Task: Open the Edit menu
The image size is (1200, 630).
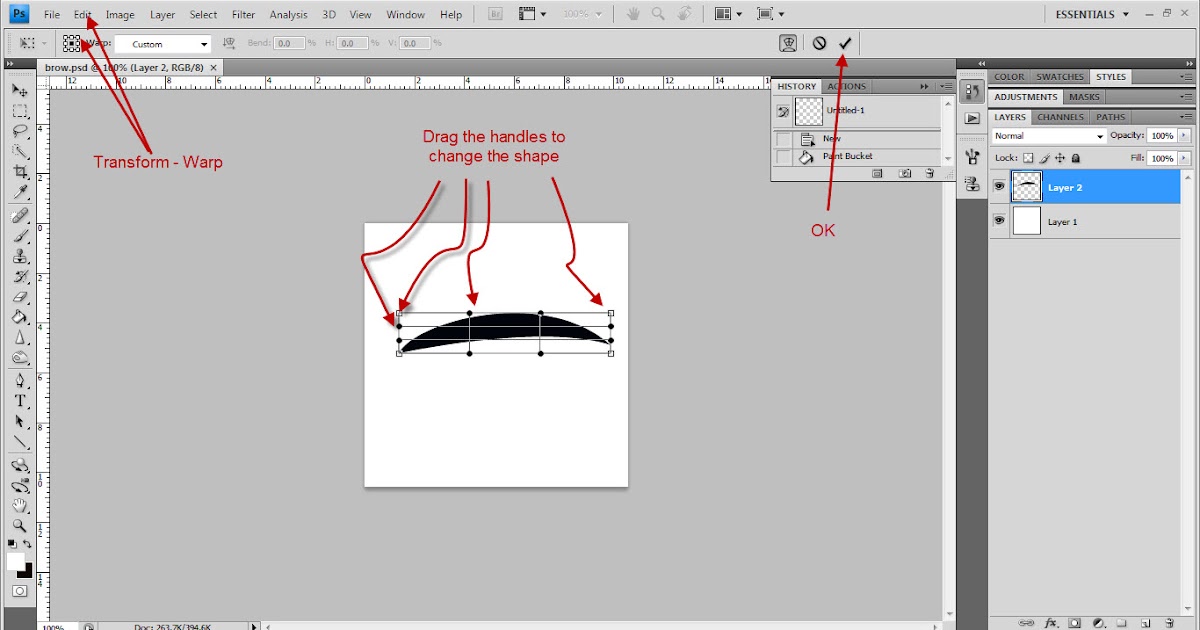Action: tap(82, 14)
